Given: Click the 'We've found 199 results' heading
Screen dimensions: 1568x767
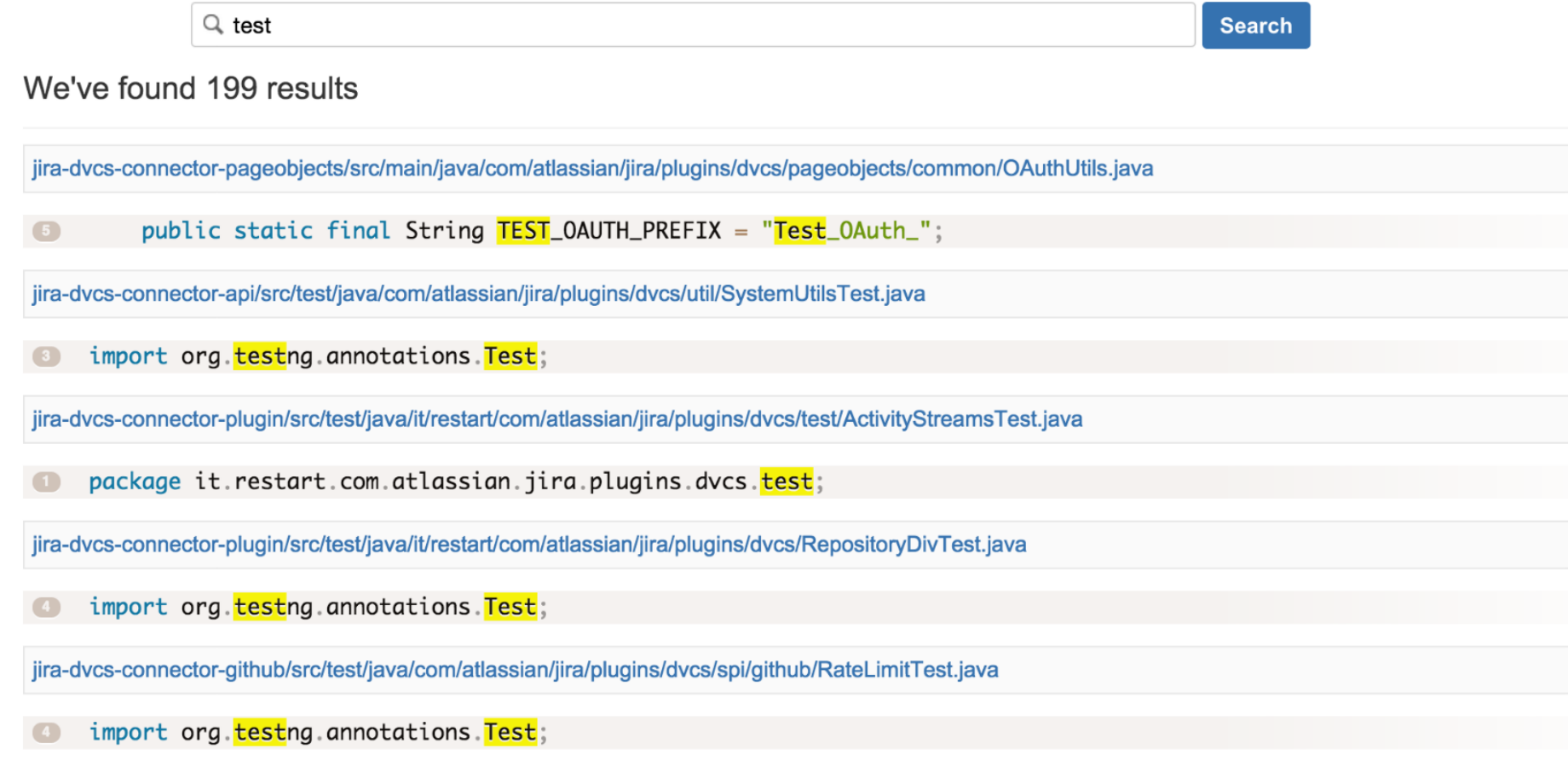Looking at the screenshot, I should tap(191, 88).
